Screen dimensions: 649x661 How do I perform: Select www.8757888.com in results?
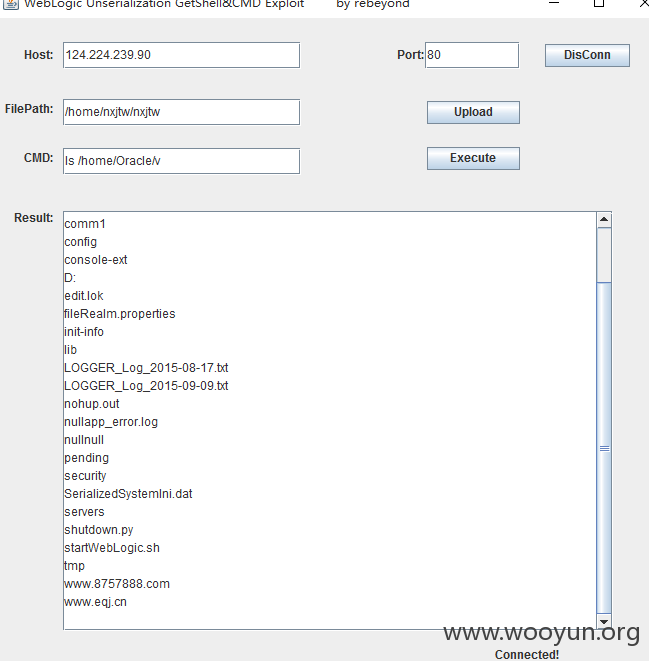pos(117,584)
